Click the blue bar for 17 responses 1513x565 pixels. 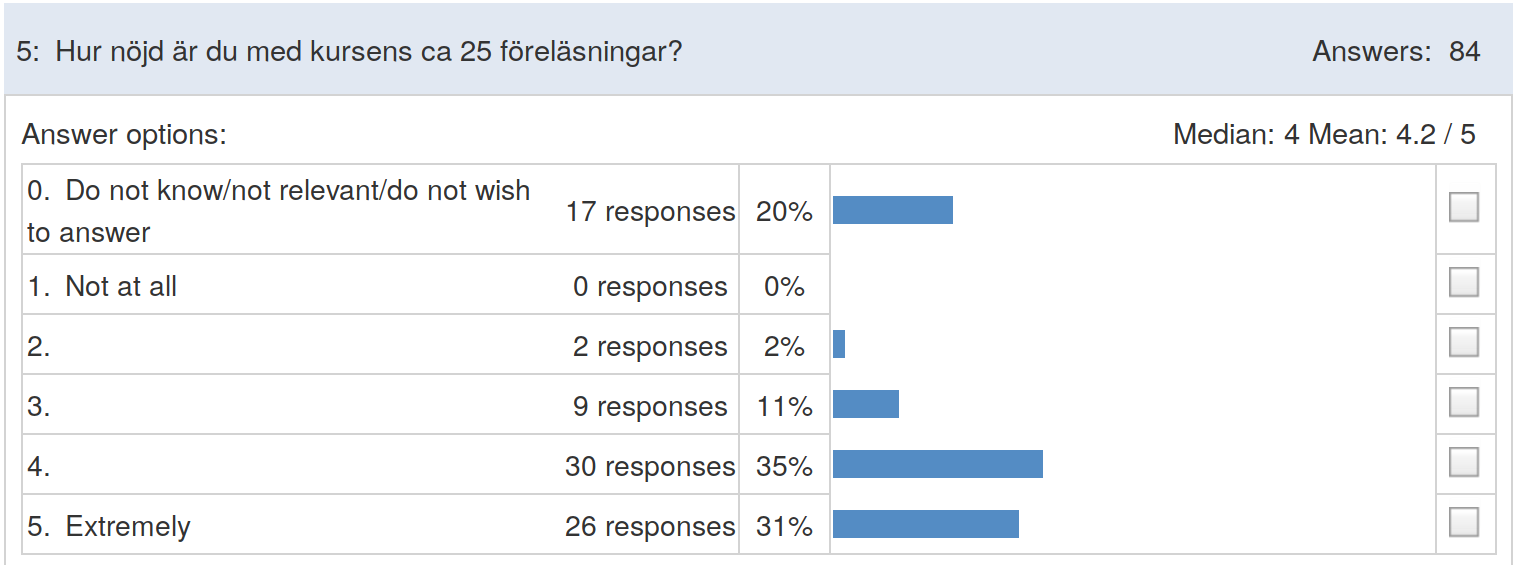point(893,210)
